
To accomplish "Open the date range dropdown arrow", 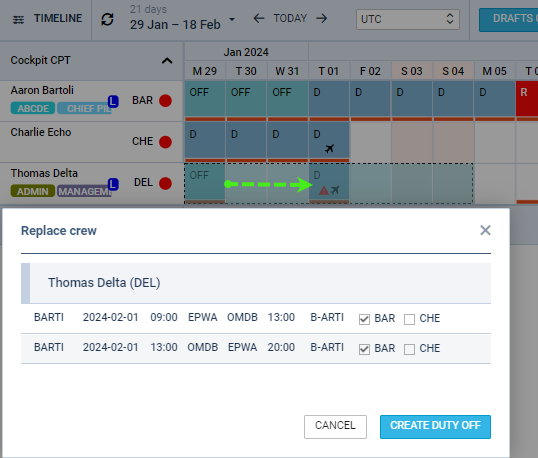I will [232, 19].
